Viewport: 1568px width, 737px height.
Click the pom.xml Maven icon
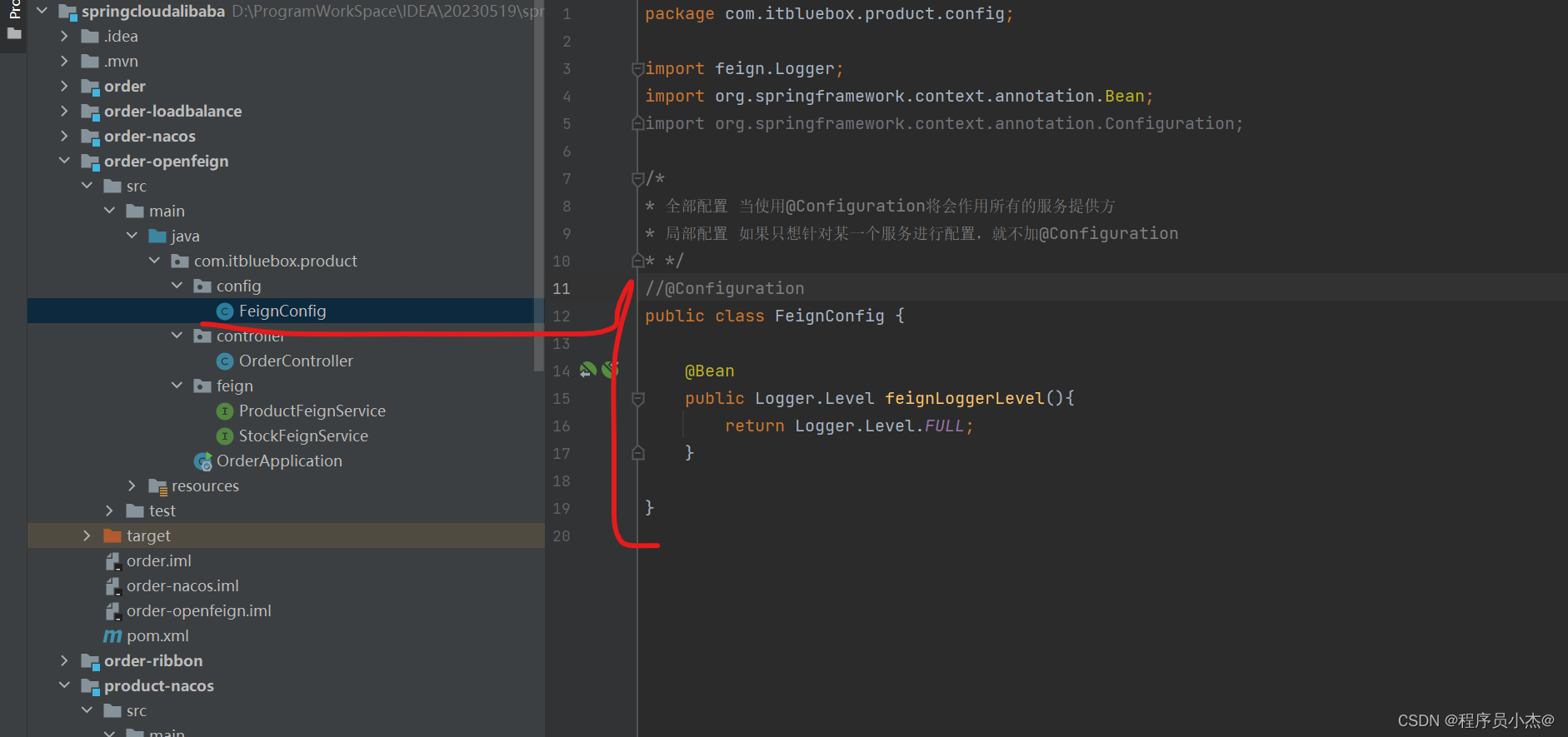112,636
